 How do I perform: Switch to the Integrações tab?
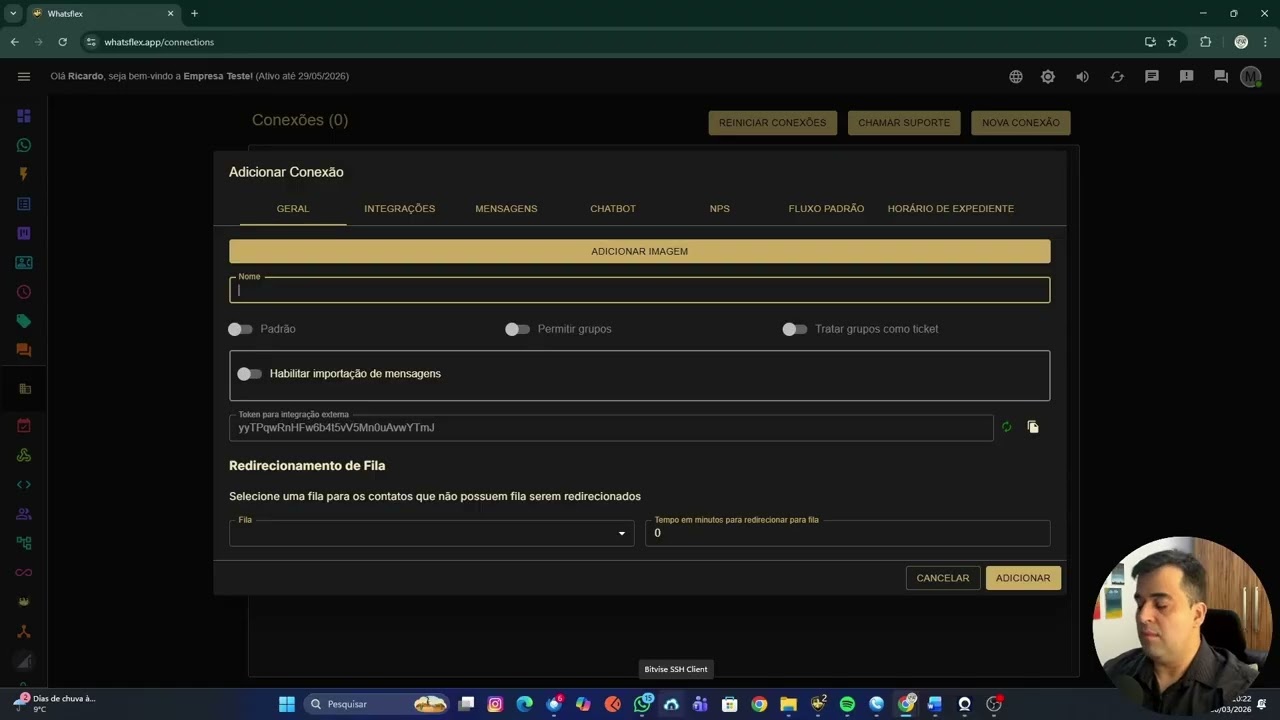400,208
